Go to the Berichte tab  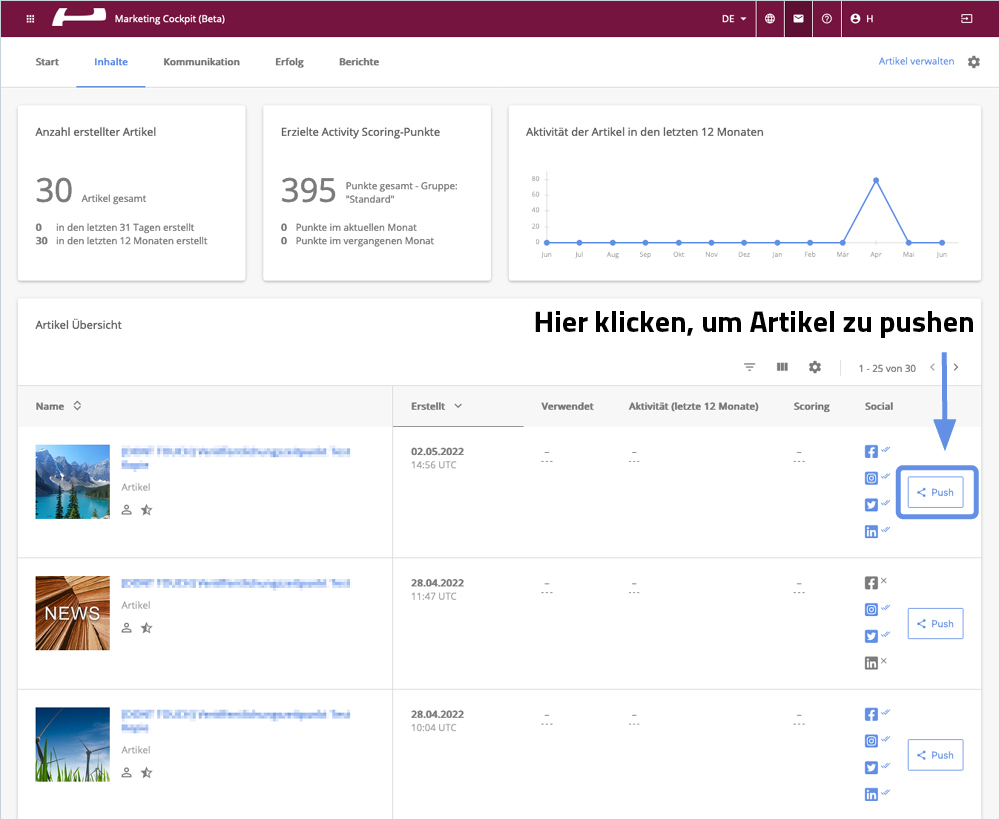(x=359, y=62)
